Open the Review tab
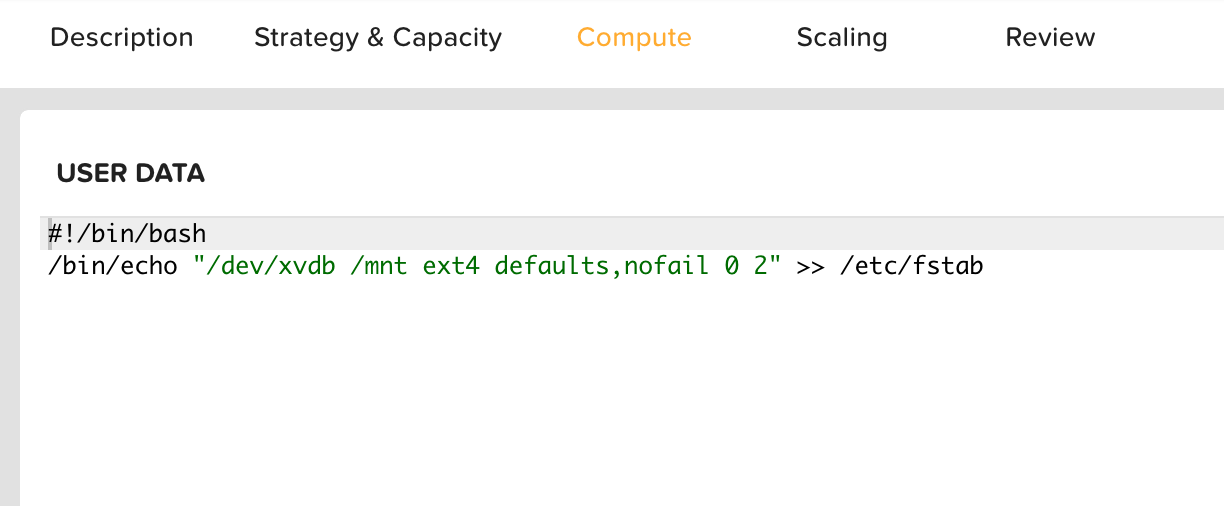Screen dimensions: 1224x506 (x=1050, y=38)
